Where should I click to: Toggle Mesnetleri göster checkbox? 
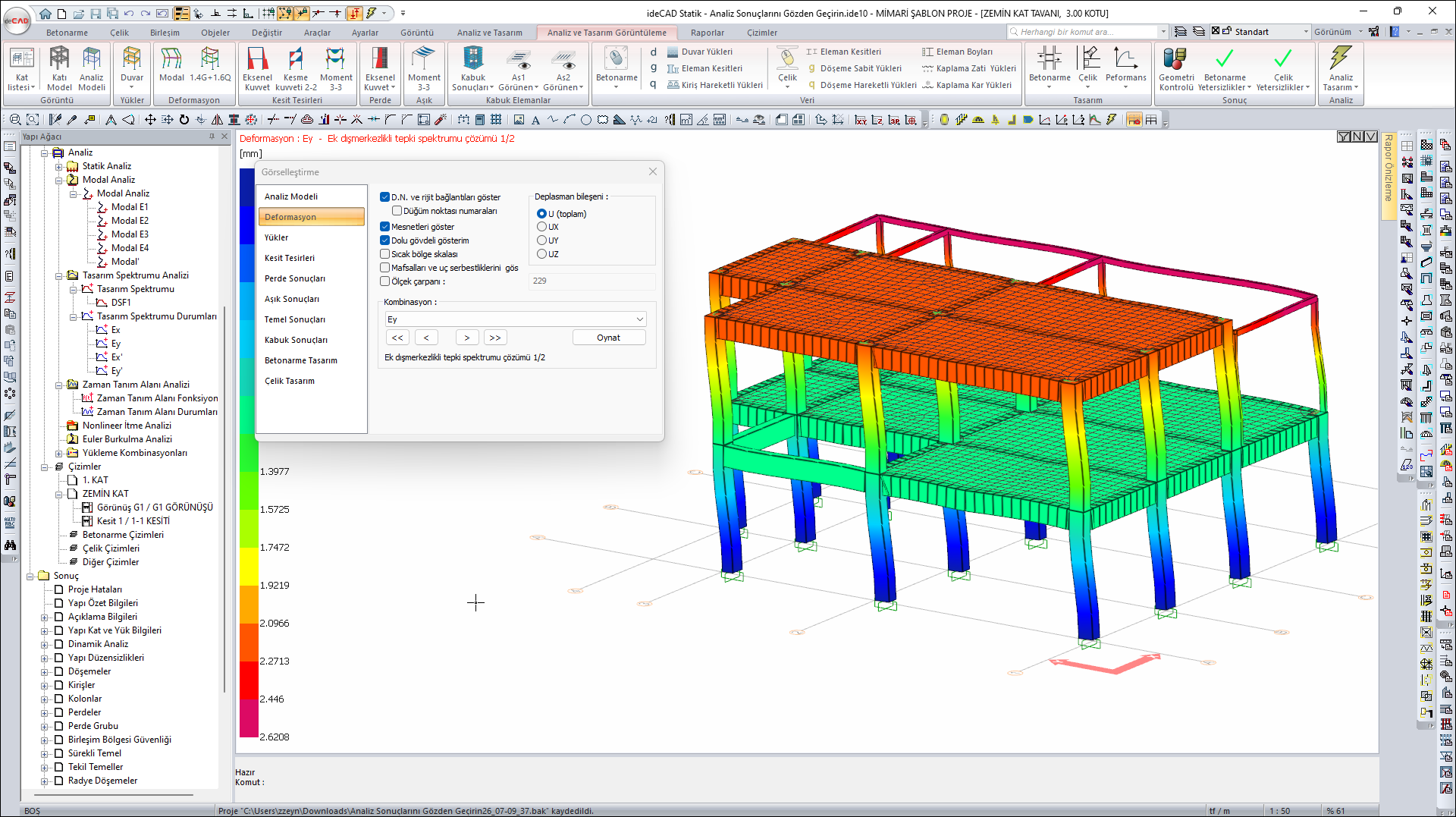click(x=385, y=227)
